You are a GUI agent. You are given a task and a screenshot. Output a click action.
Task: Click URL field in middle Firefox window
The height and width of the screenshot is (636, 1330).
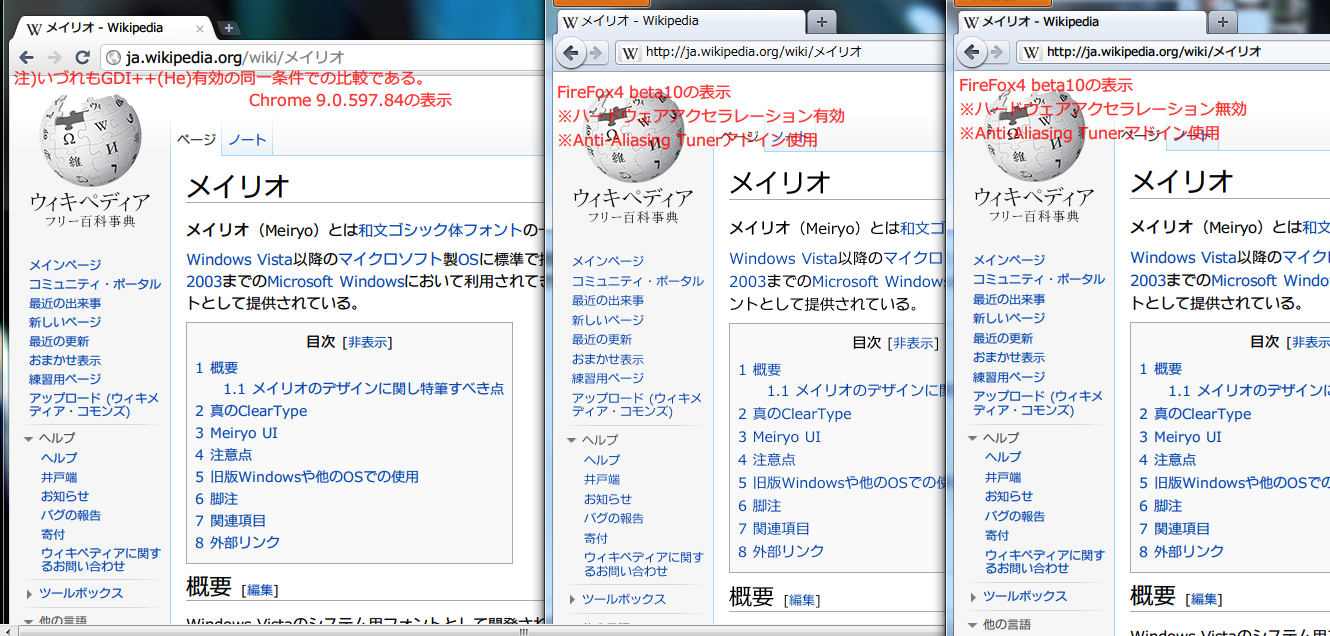pos(780,52)
